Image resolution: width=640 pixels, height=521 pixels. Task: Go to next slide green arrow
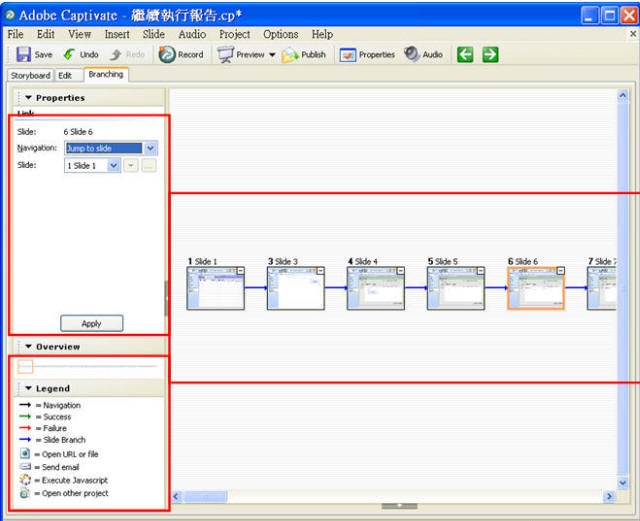pos(490,54)
